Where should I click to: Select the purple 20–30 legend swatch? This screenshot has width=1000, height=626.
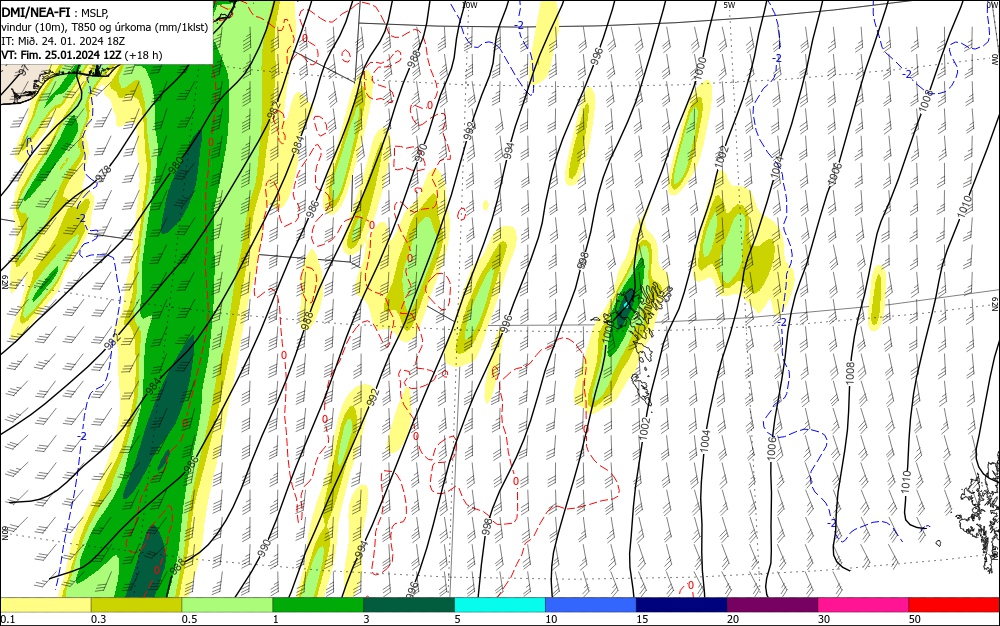tap(772, 606)
